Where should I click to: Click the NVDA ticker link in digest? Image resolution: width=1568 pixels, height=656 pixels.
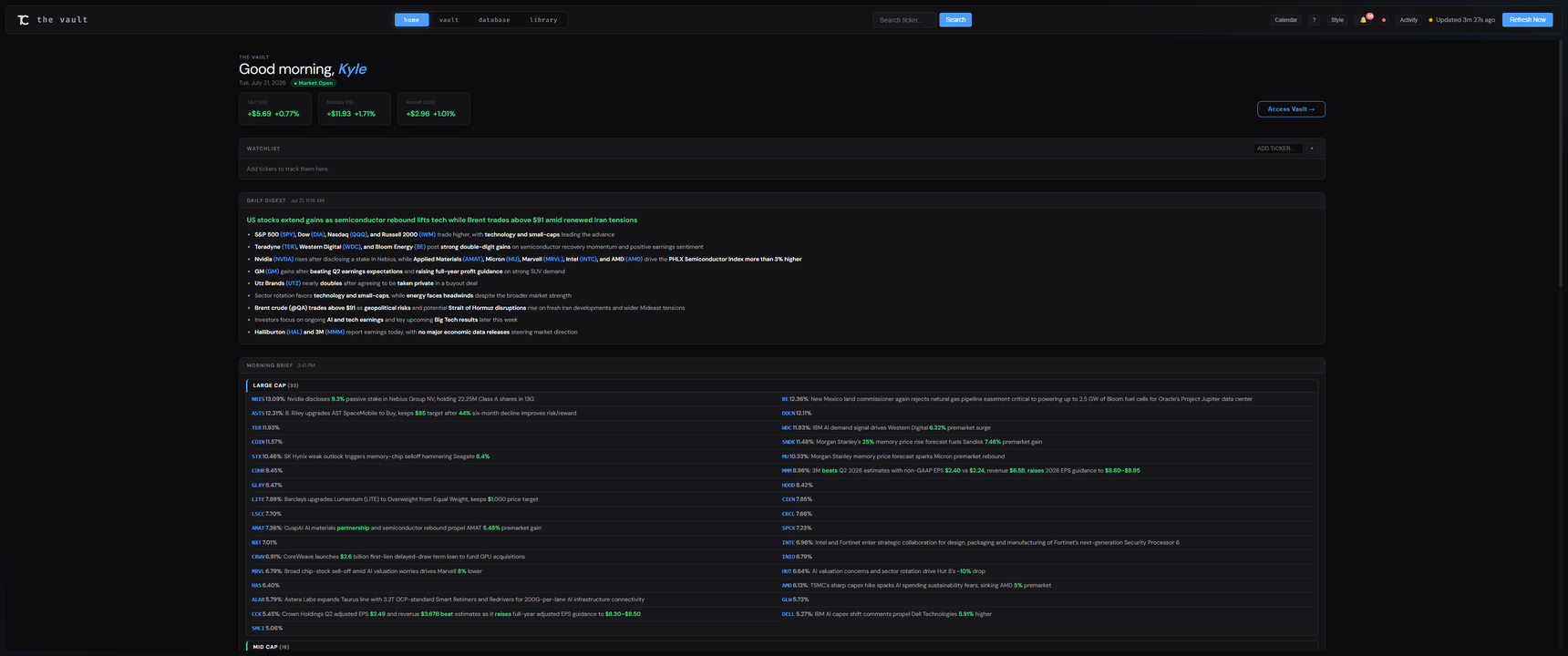pos(284,260)
